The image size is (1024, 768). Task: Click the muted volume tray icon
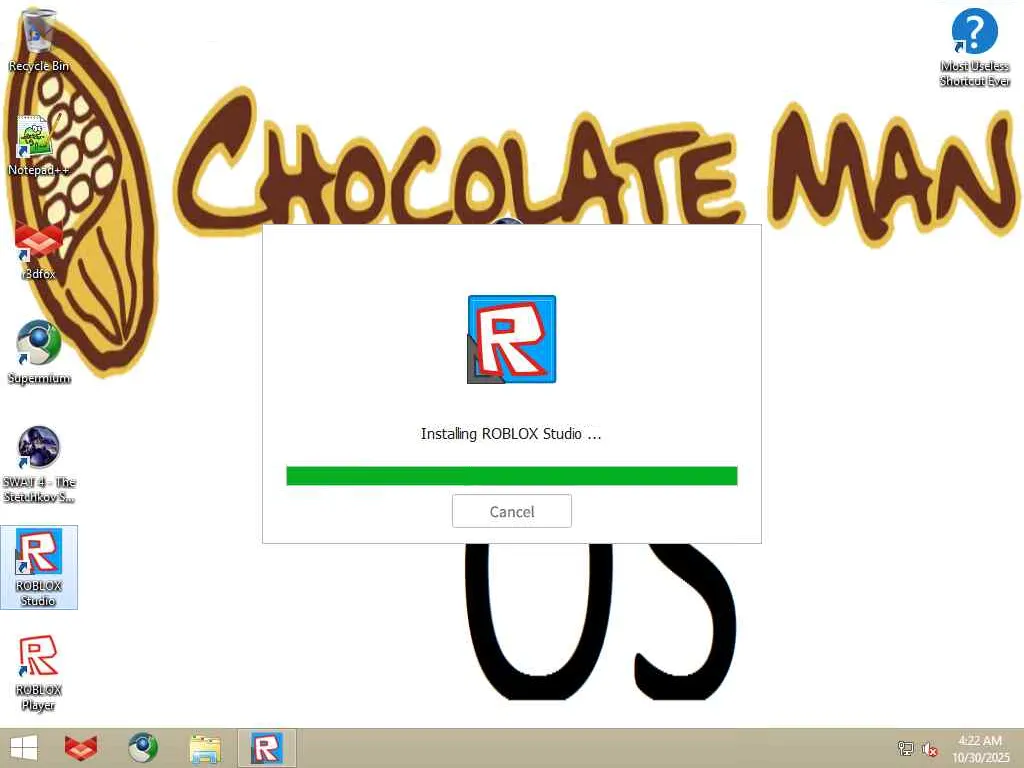929,748
